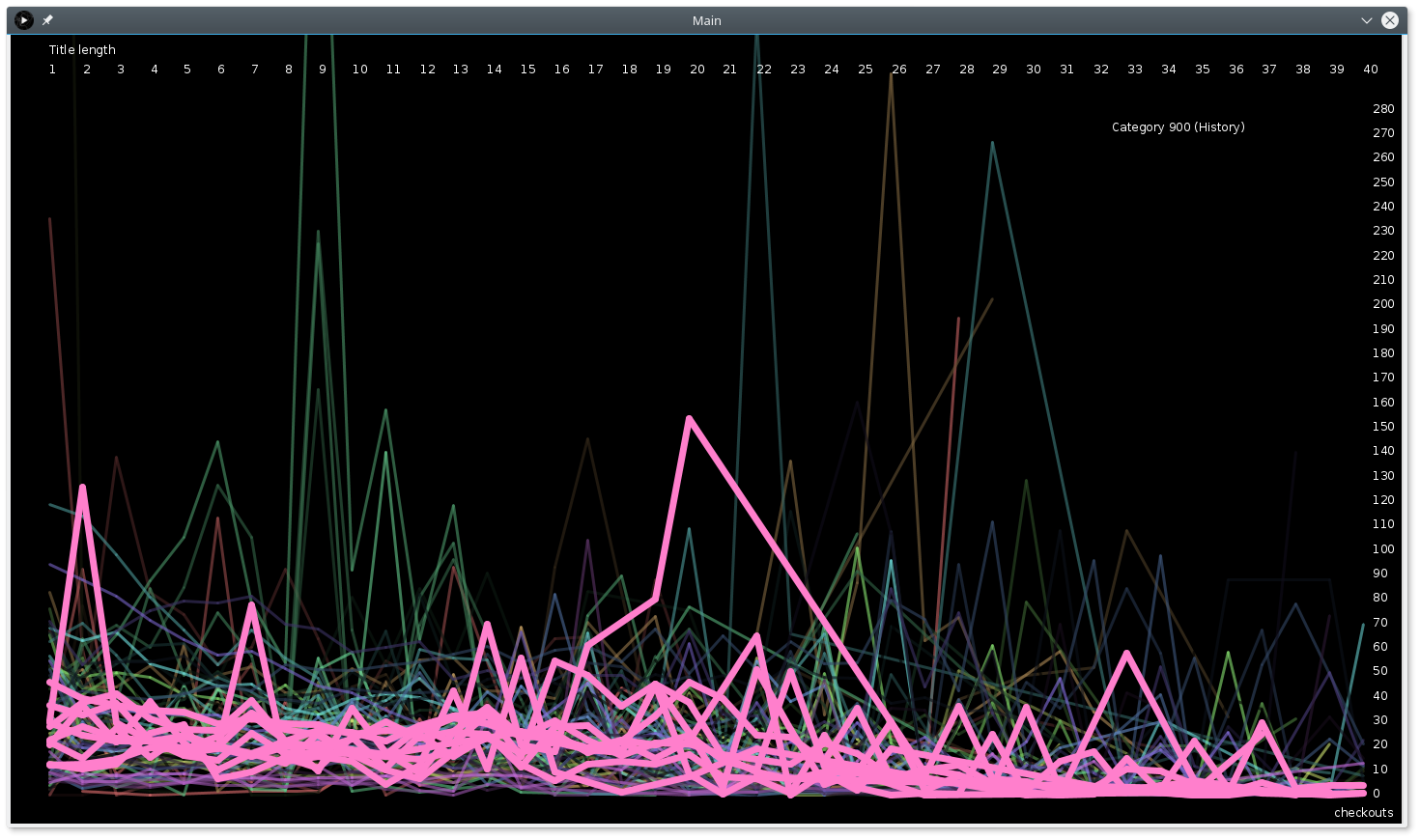Click the 'checkouts' axis label

point(1363,813)
